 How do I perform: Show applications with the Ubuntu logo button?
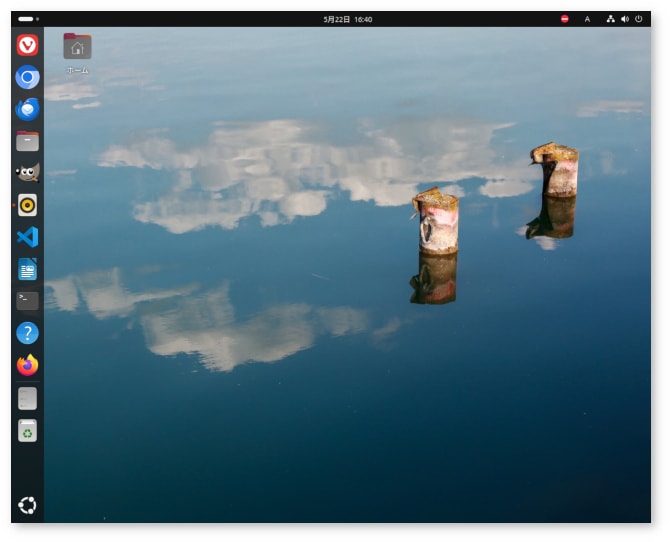pyautogui.click(x=27, y=506)
